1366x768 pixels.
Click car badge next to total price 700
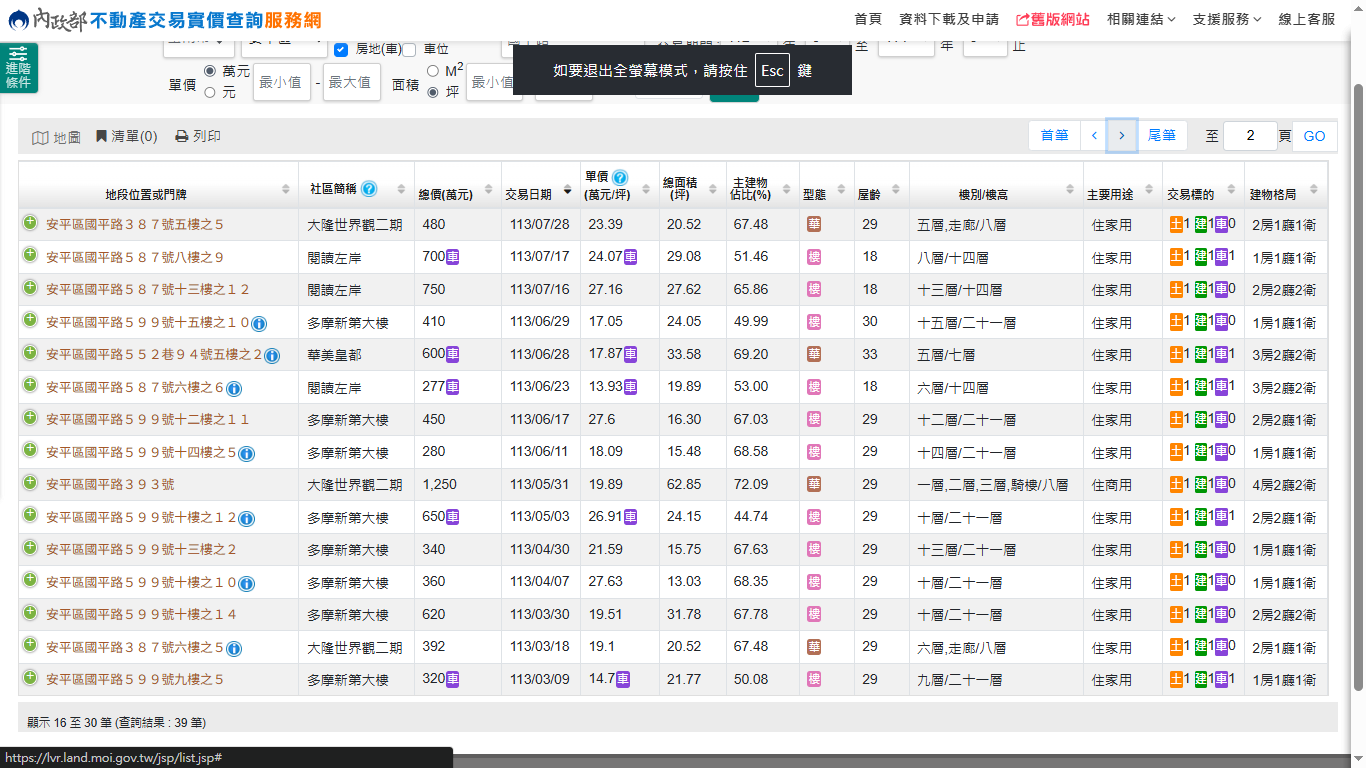click(452, 257)
